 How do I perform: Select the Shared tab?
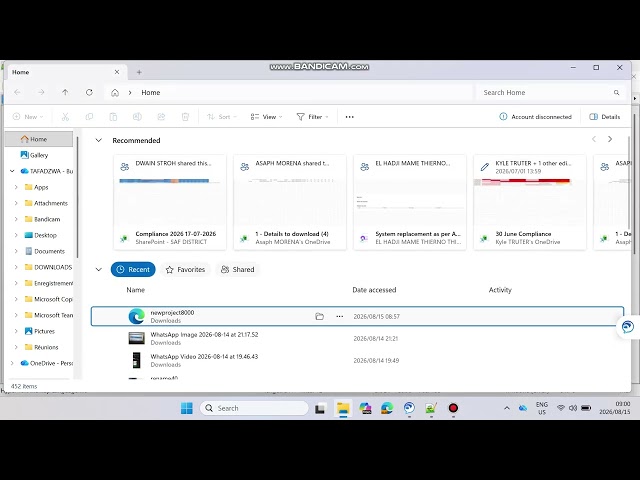238,269
